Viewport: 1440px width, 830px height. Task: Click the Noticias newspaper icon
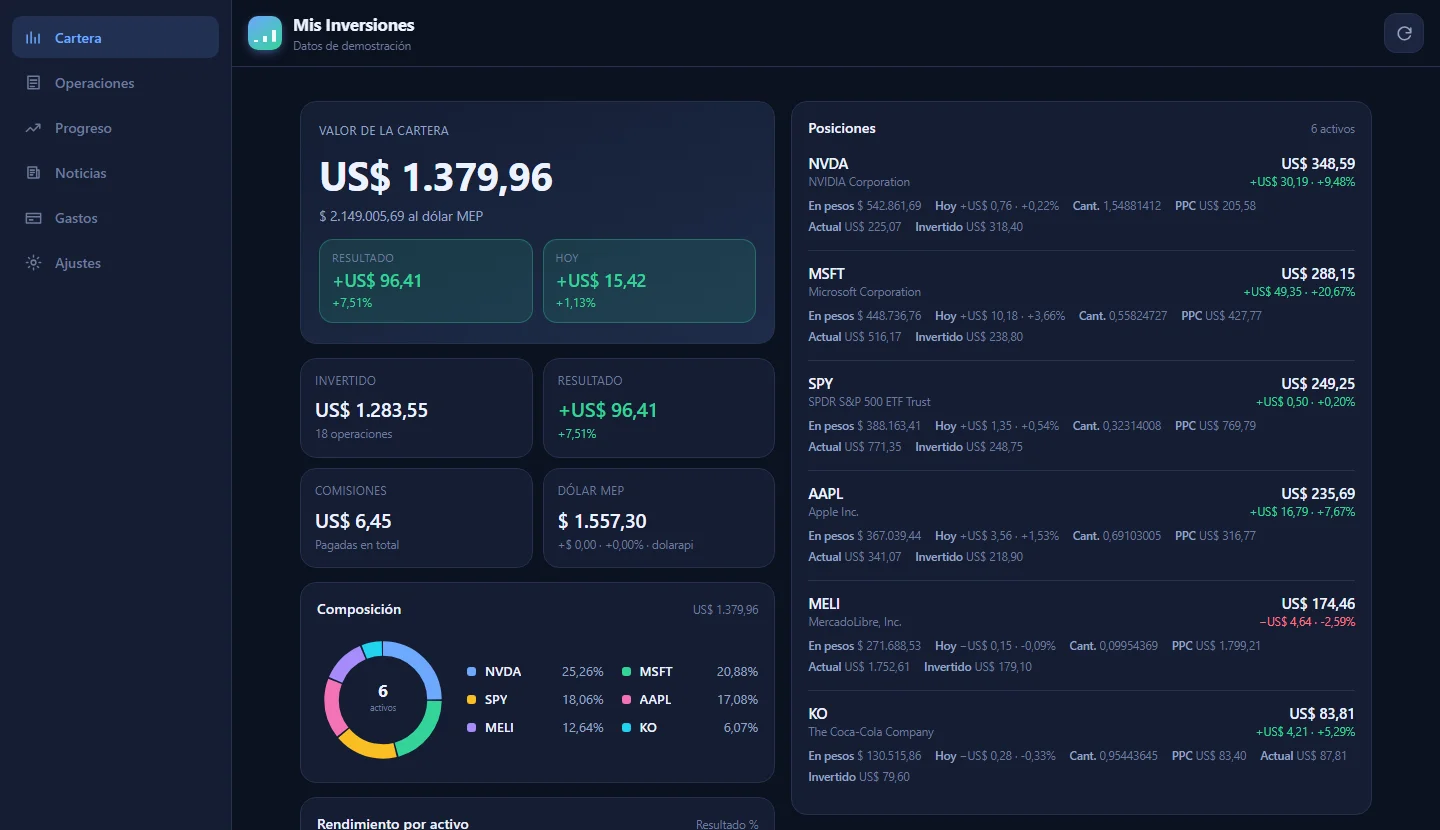[x=33, y=173]
